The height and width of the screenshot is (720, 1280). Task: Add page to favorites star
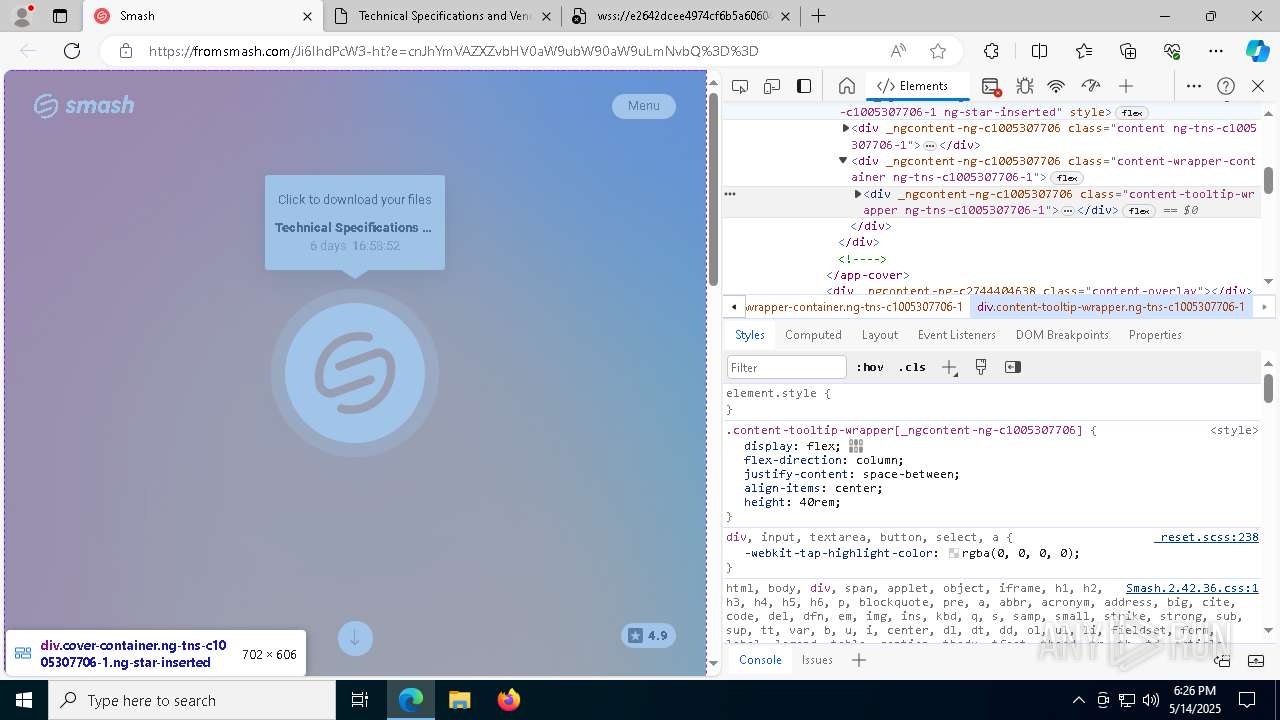click(938, 51)
